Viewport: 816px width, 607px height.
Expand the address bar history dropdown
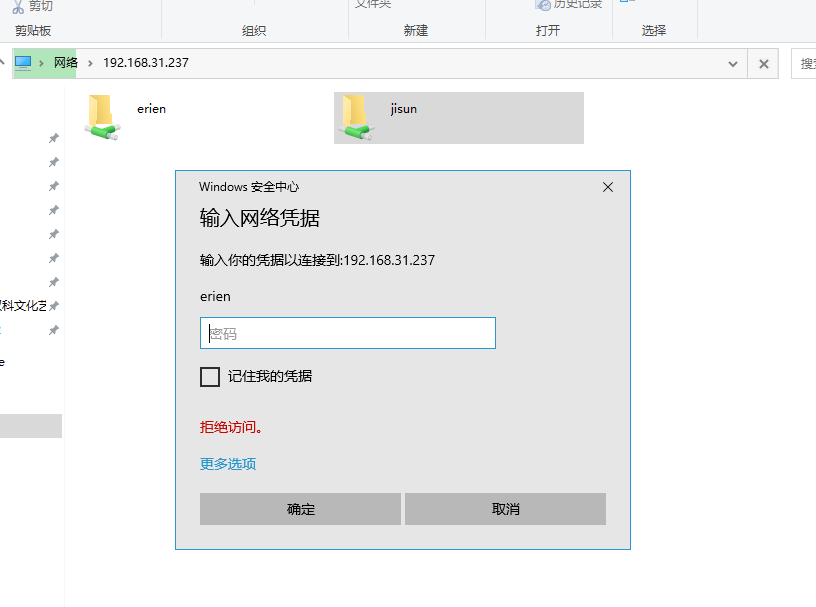click(x=733, y=64)
